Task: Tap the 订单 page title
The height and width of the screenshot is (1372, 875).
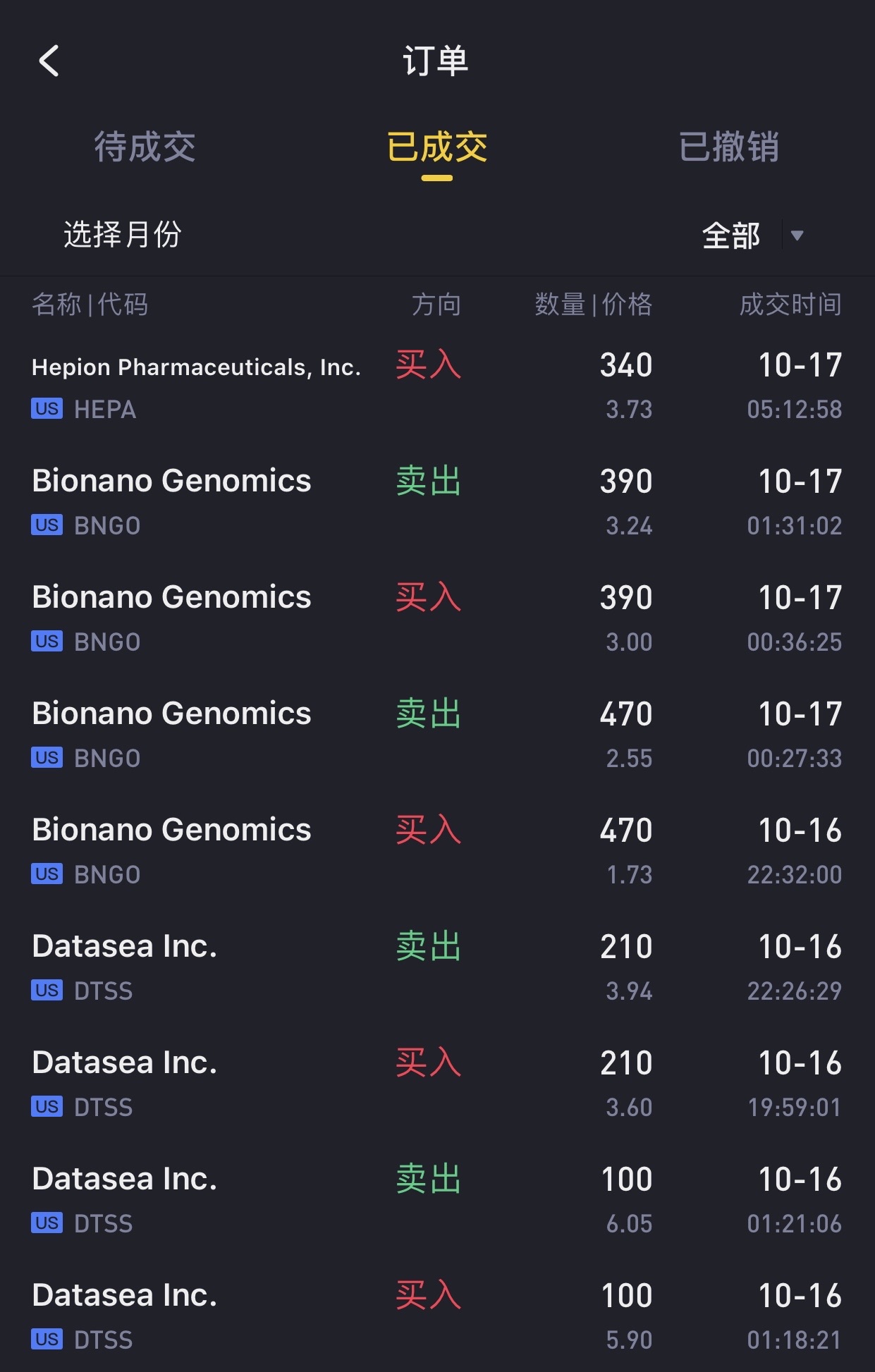Action: (436, 61)
